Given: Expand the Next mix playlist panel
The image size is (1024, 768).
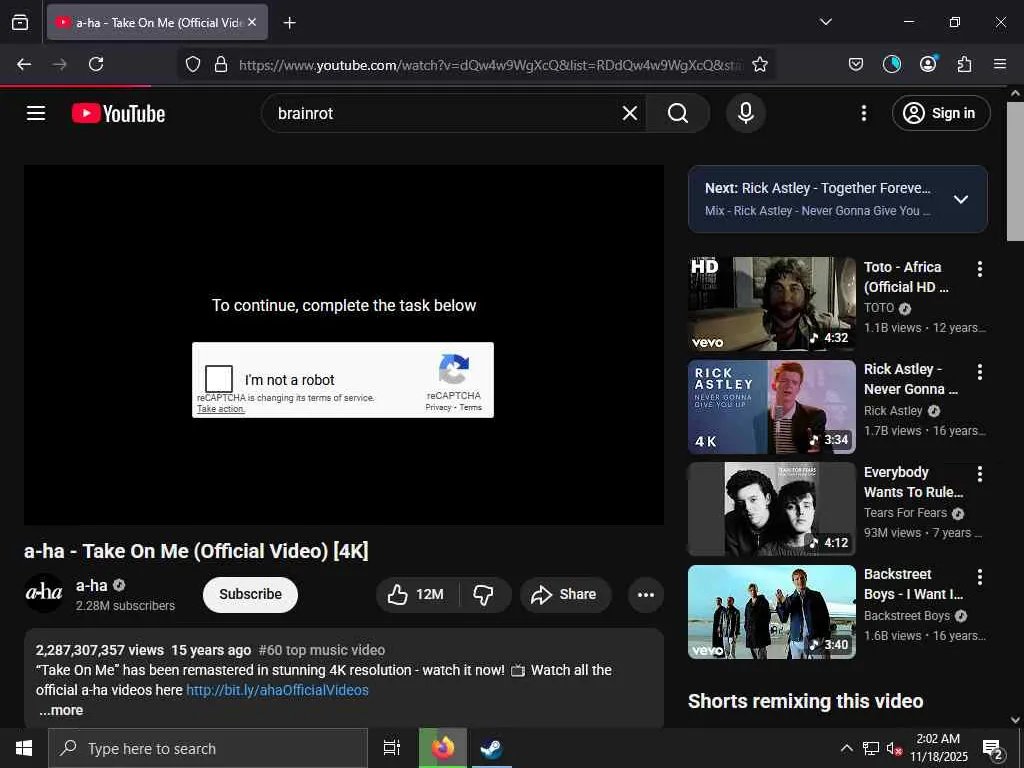Looking at the screenshot, I should point(961,199).
